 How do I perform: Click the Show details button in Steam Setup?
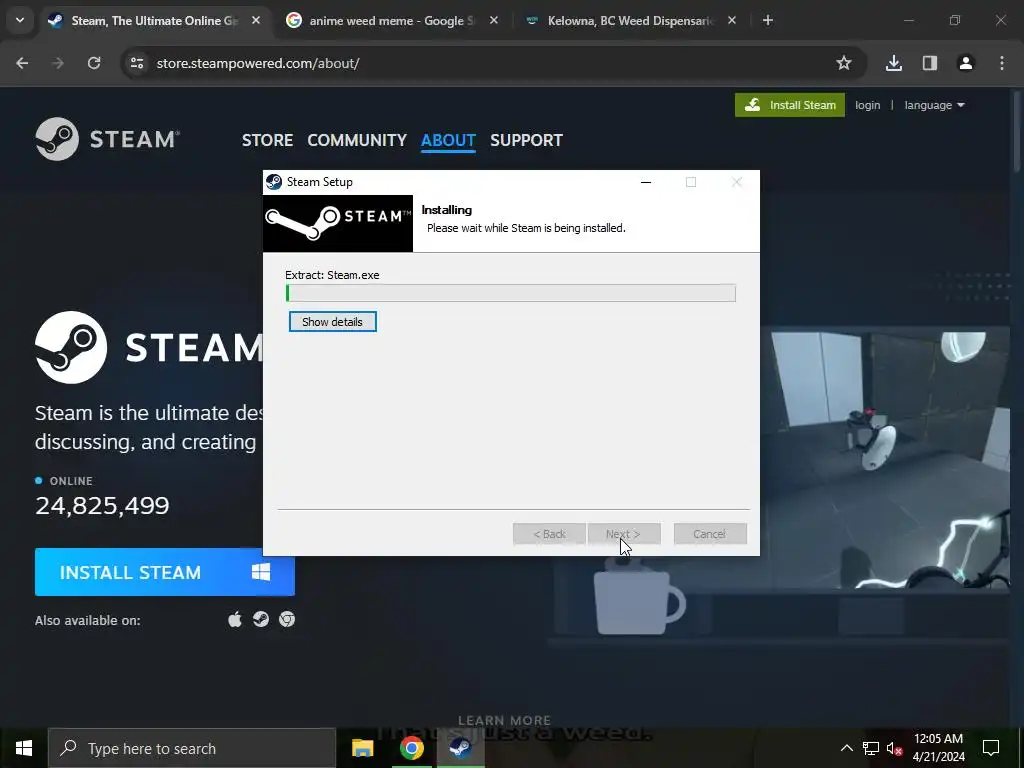[x=332, y=321]
